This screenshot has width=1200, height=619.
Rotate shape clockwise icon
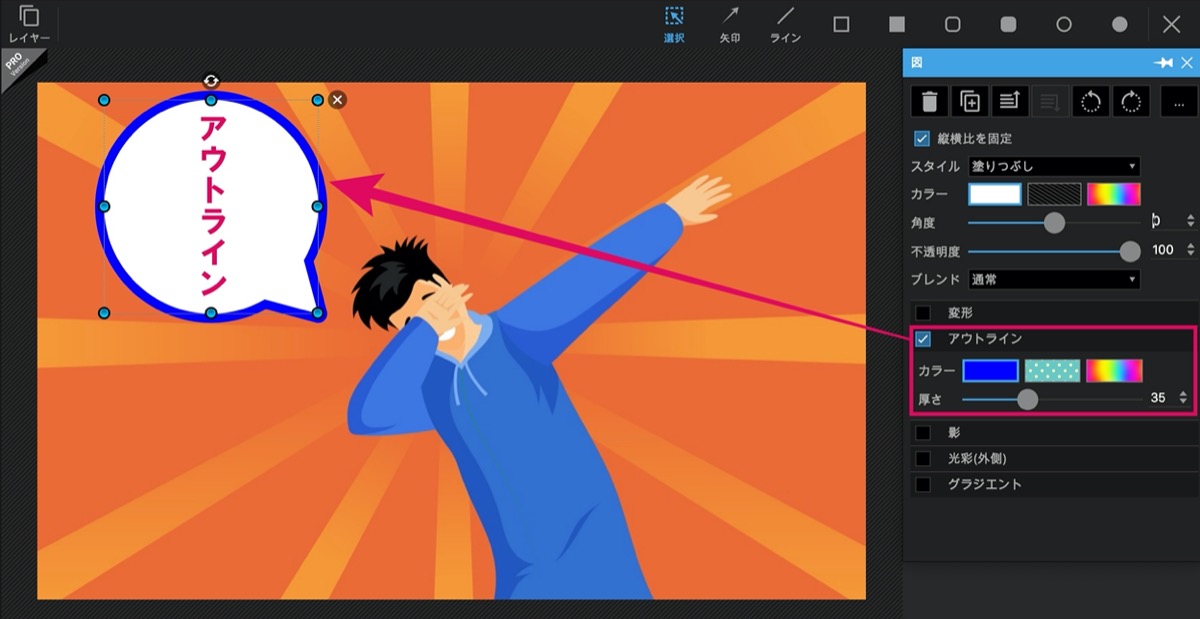tap(1131, 101)
